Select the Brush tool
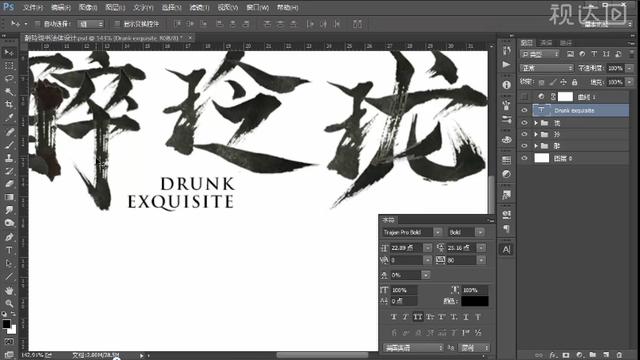Viewport: 640px width, 360px height. coord(9,145)
